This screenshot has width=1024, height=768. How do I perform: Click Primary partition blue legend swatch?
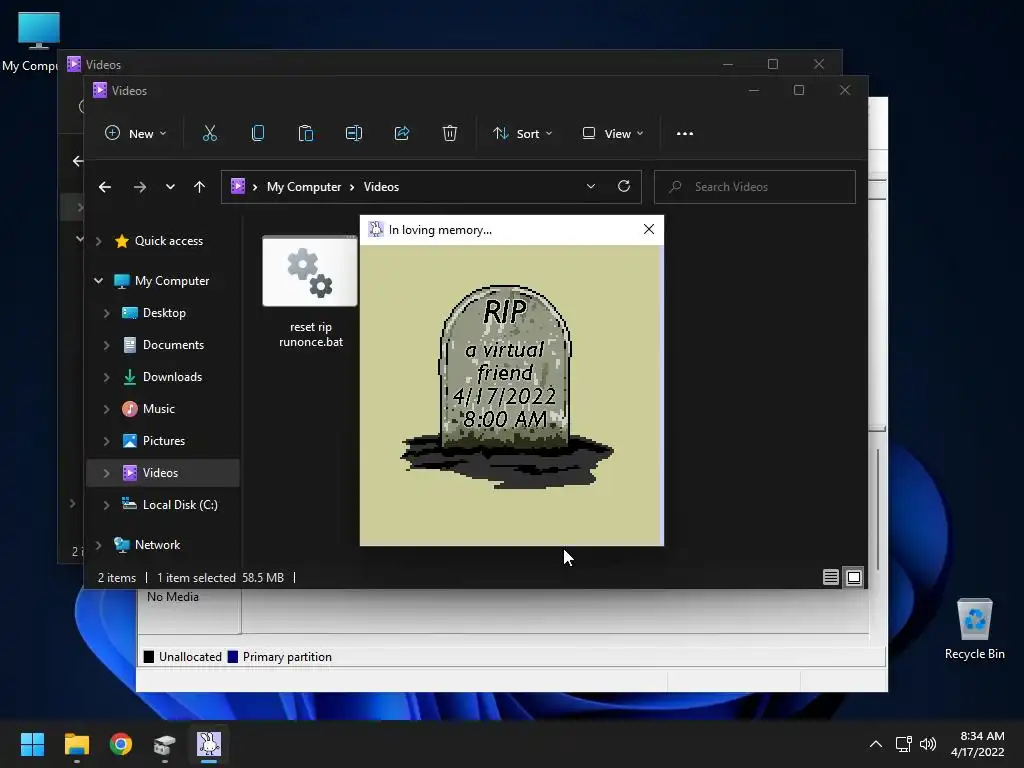[232, 657]
